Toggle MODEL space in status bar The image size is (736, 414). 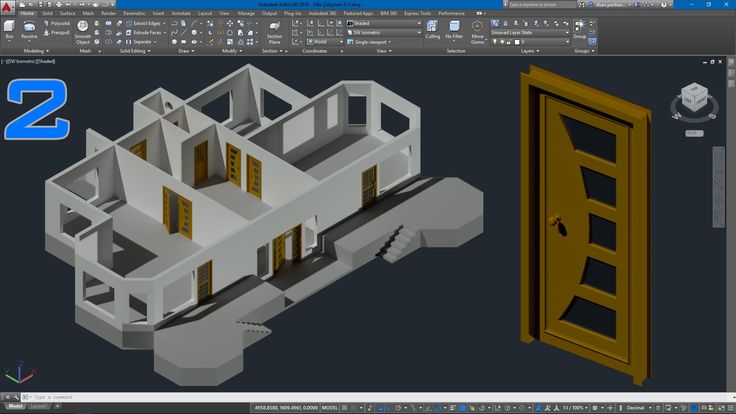point(330,408)
